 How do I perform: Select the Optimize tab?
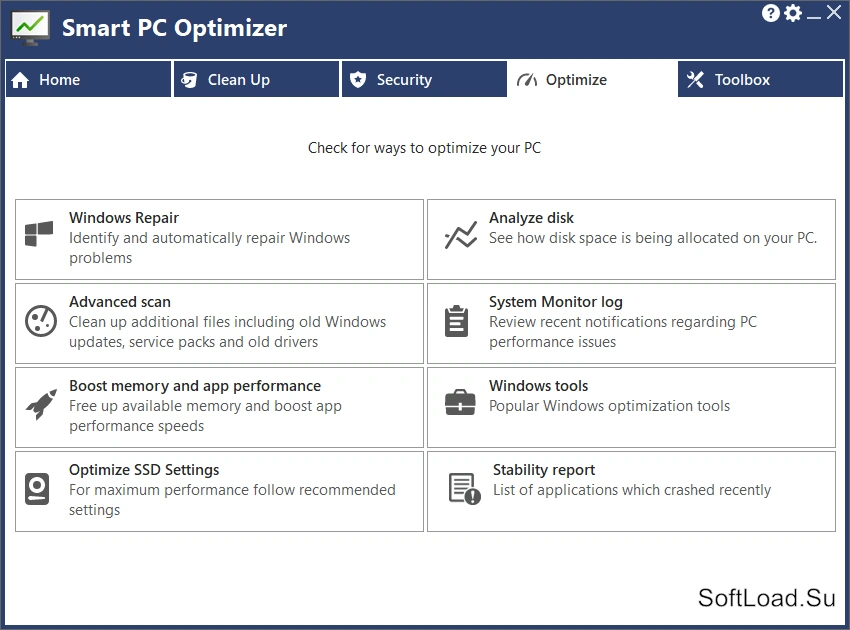592,79
